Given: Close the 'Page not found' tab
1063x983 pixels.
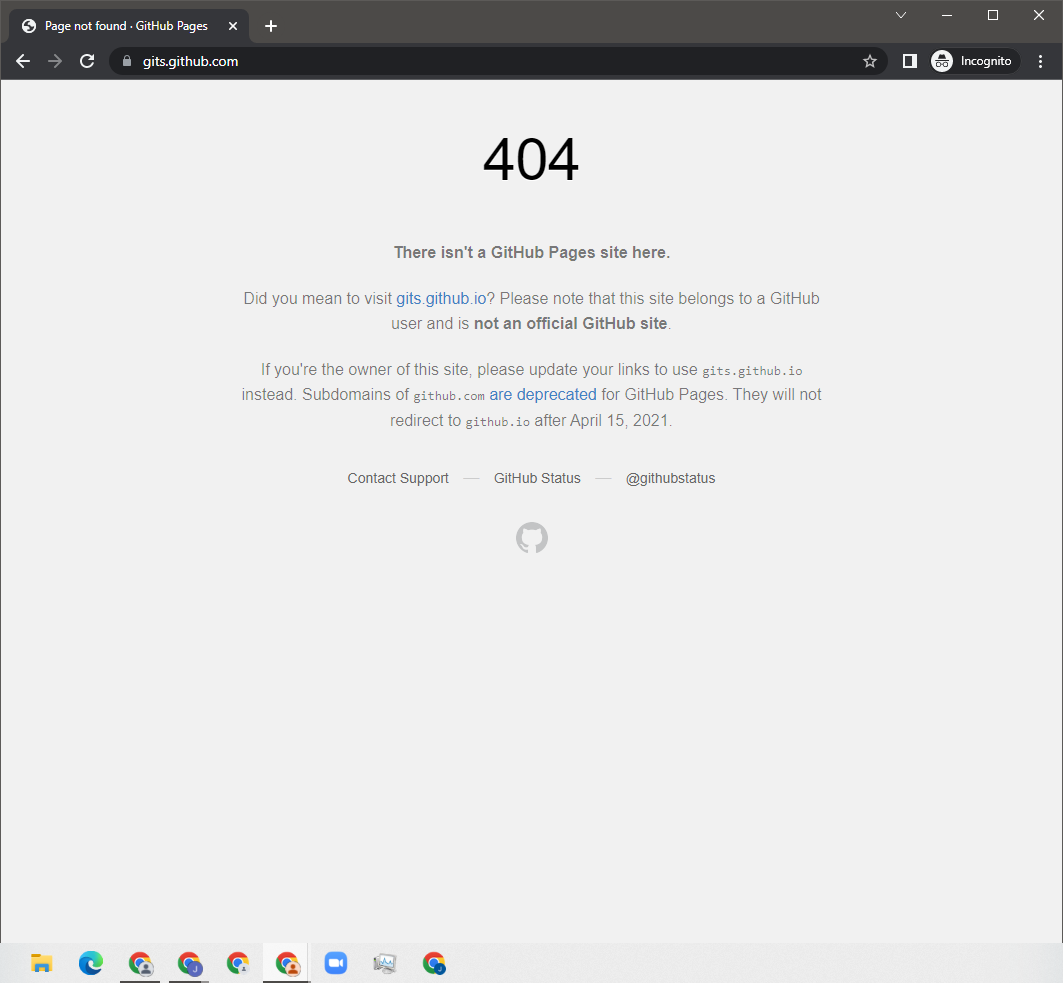Looking at the screenshot, I should point(233,26).
